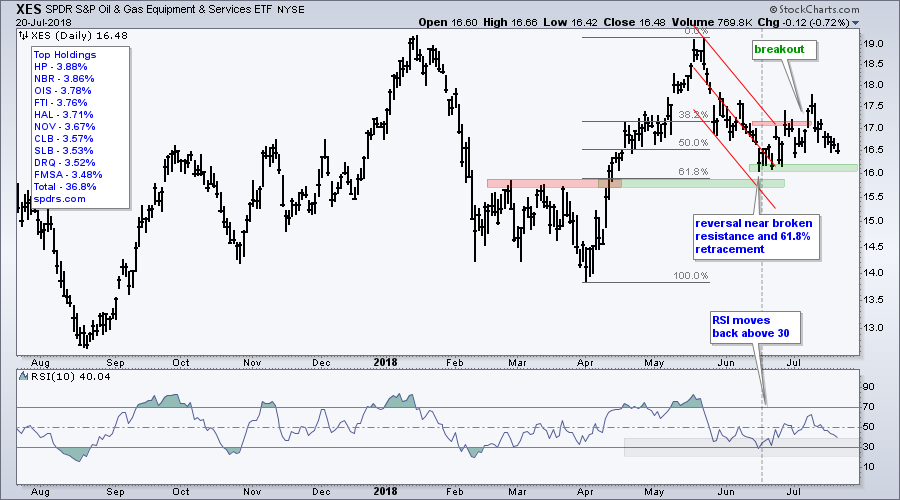The image size is (900, 500).
Task: Click the 'HP - 3.88%' holding row
Action: [x=60, y=67]
